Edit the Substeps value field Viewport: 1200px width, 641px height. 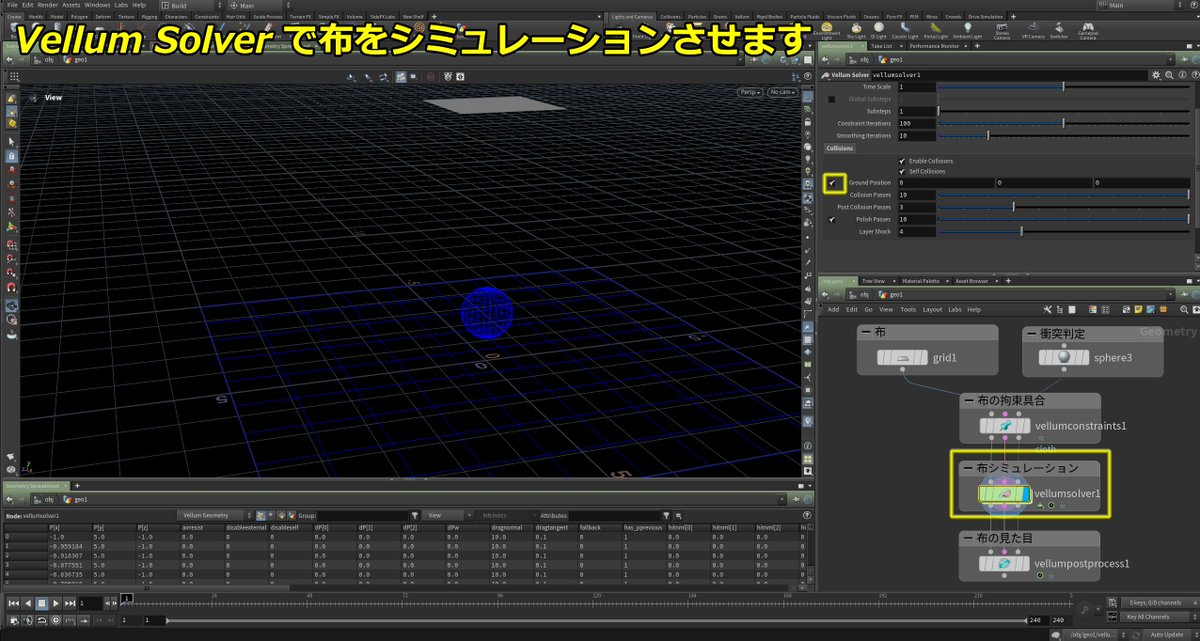[x=916, y=111]
